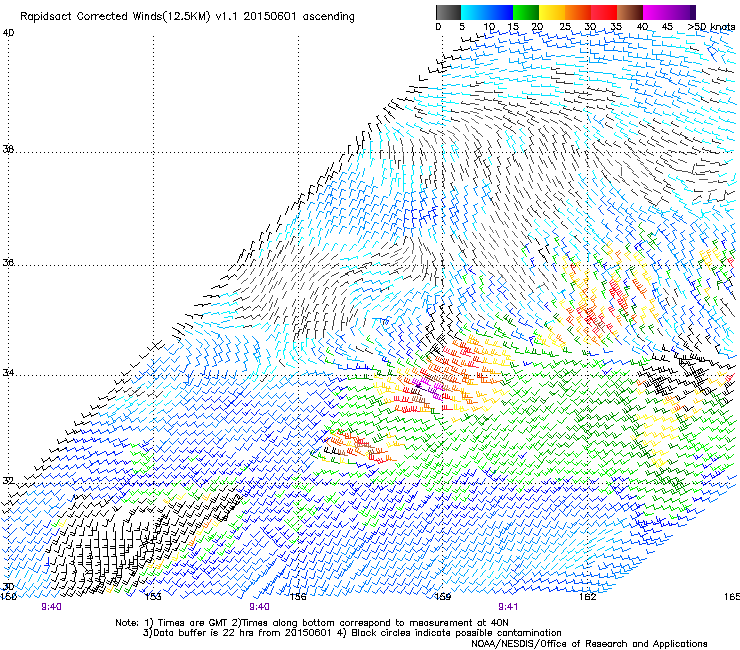Click the latitude axis label '36'

point(8,262)
